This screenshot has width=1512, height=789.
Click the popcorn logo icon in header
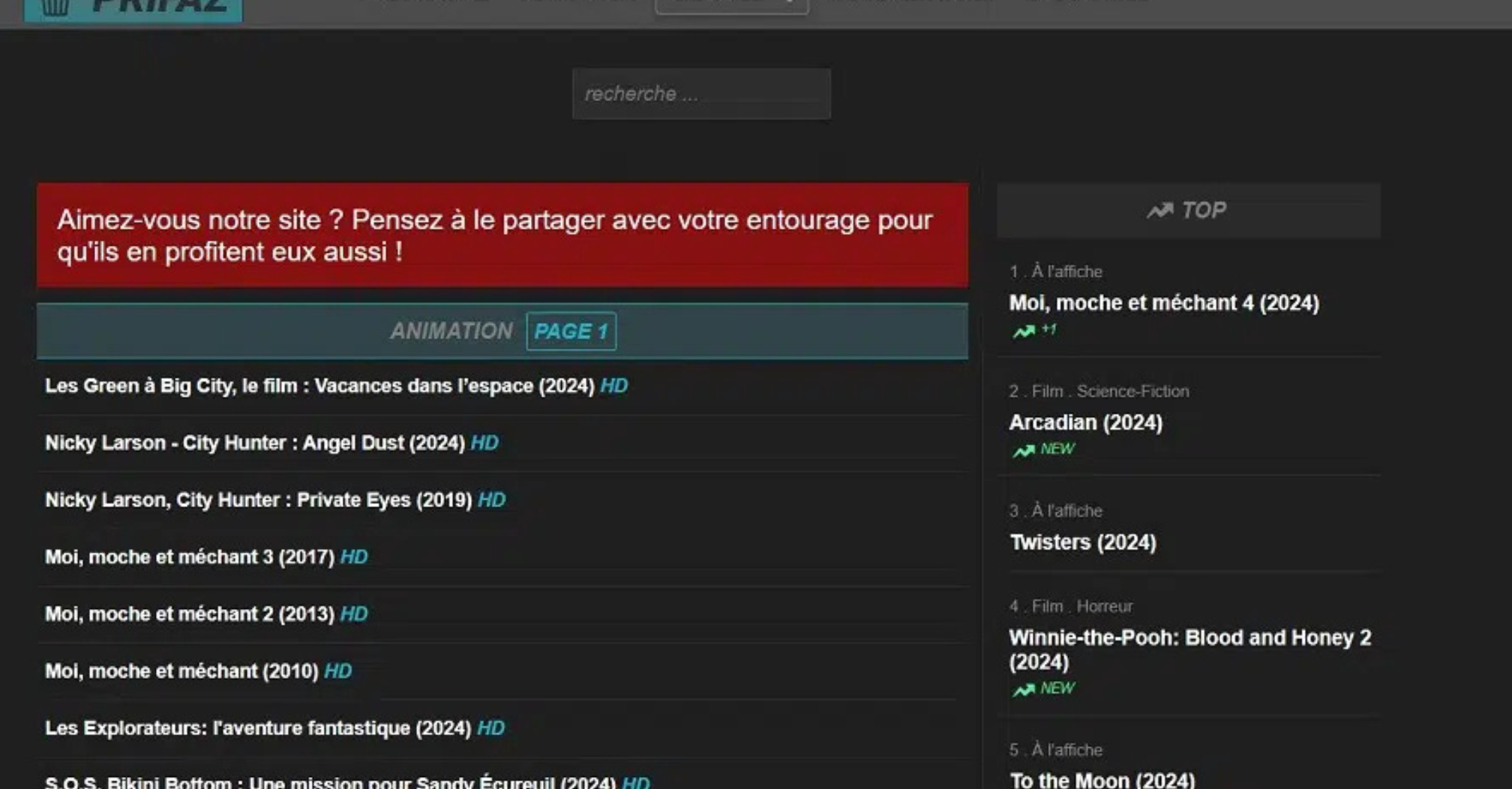click(x=55, y=7)
